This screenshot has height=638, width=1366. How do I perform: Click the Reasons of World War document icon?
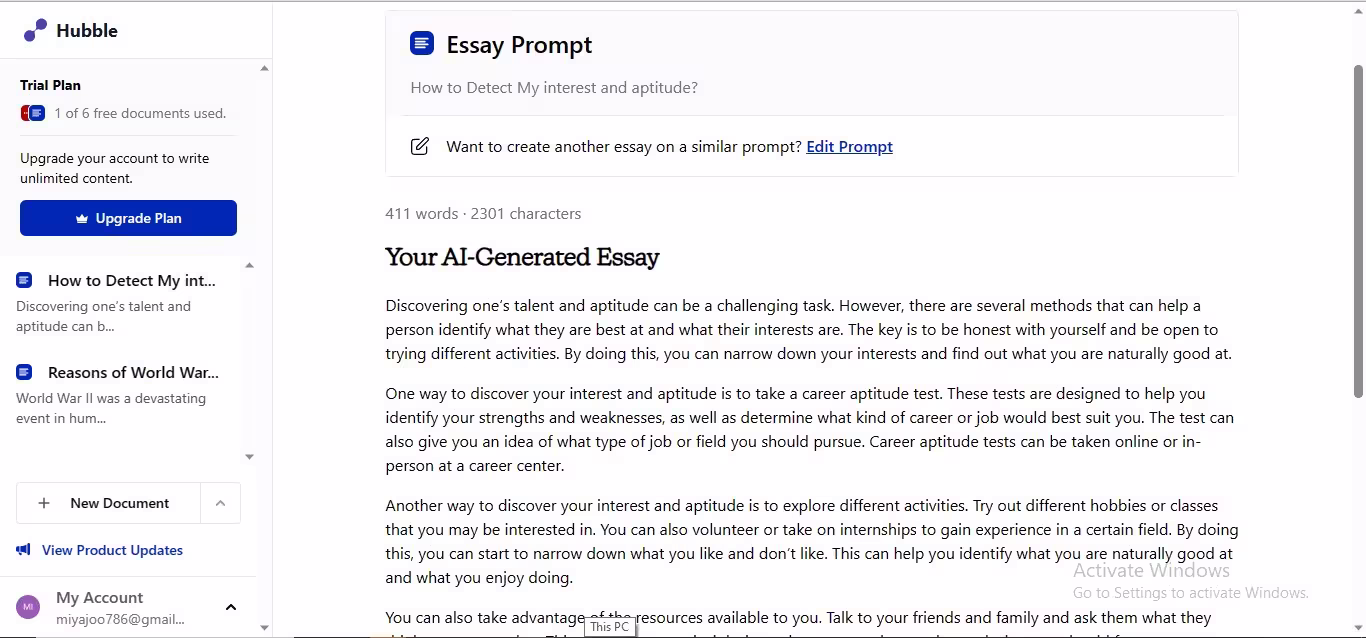pyautogui.click(x=25, y=372)
